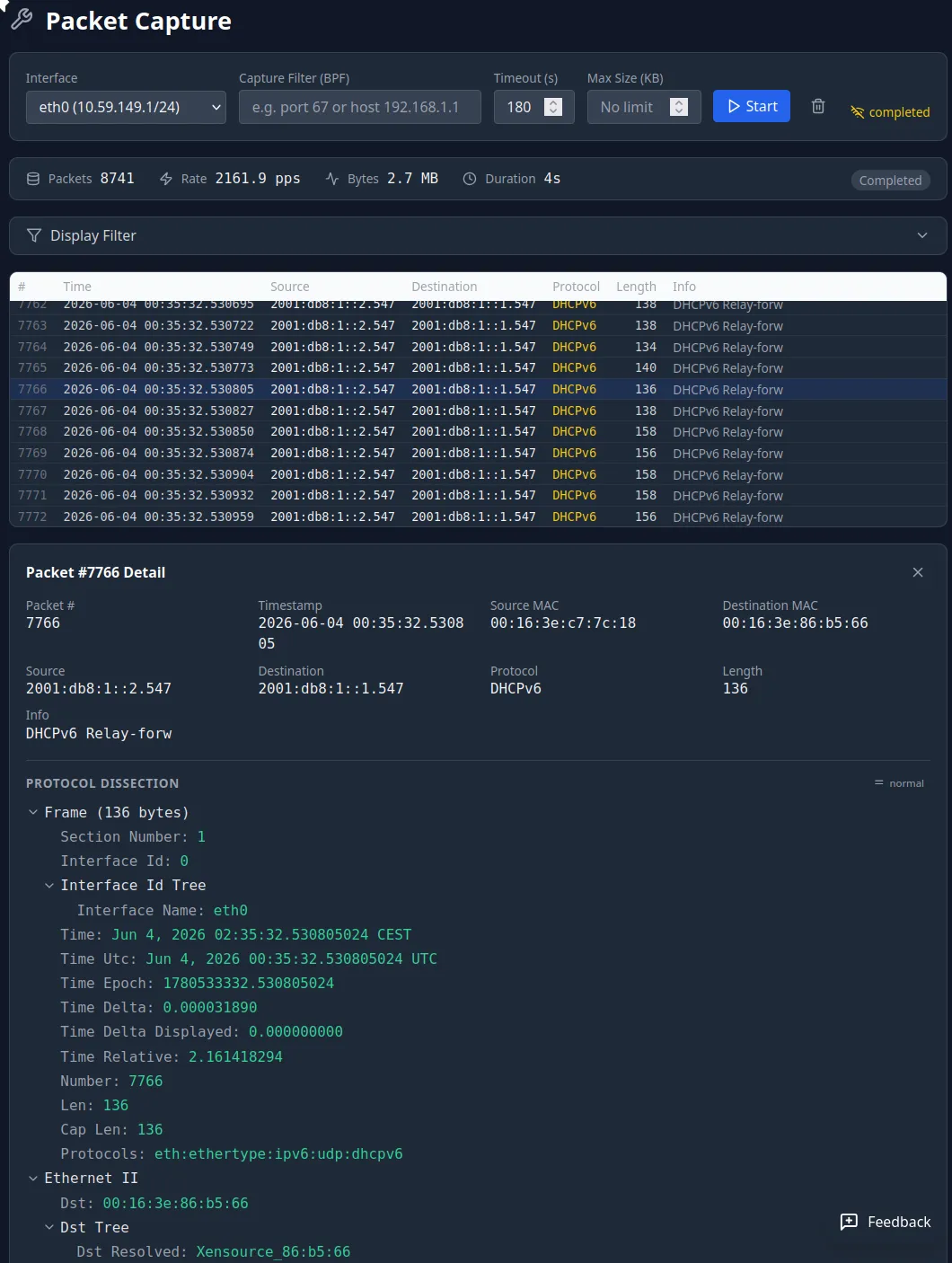
Task: Click the Rate lightning icon
Action: pyautogui.click(x=166, y=179)
